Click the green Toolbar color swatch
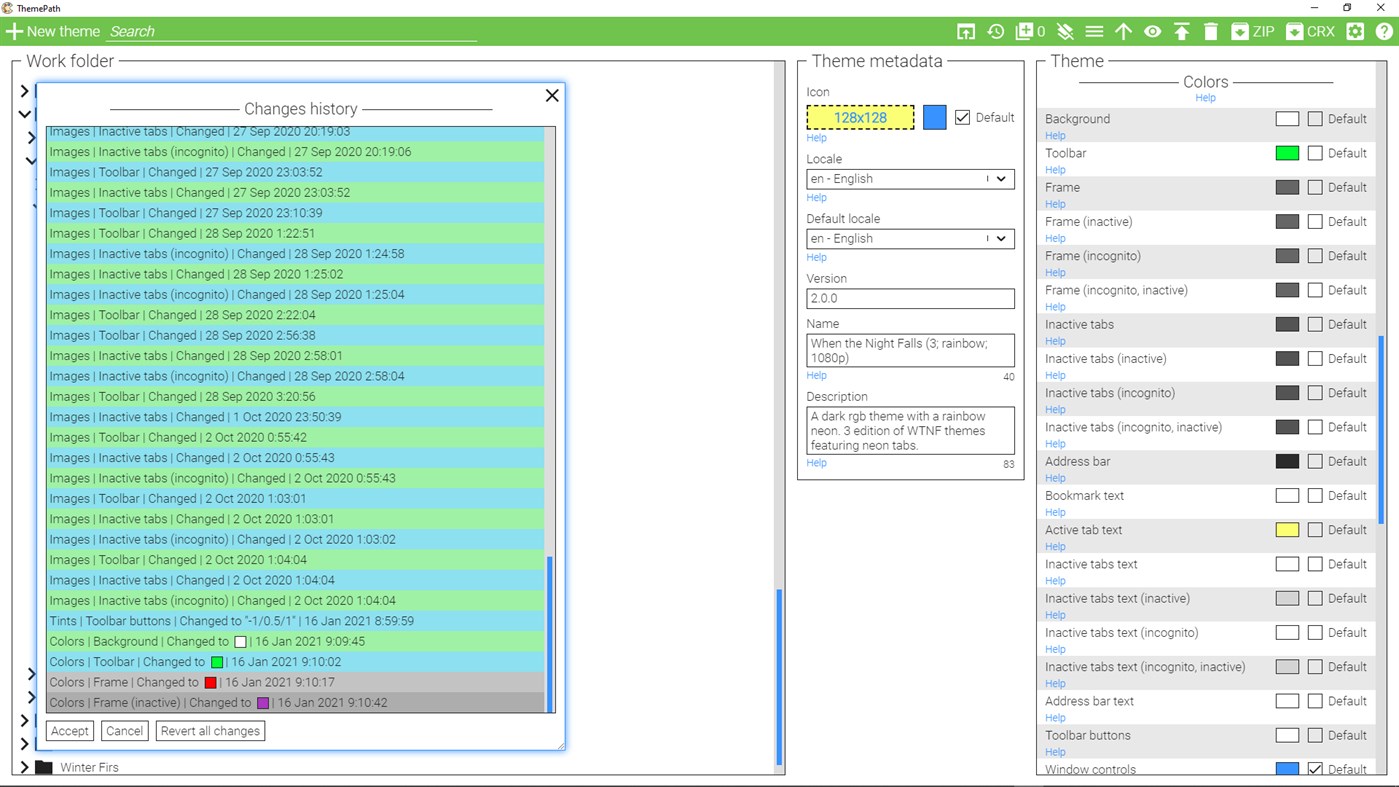Image resolution: width=1399 pixels, height=787 pixels. (1287, 153)
